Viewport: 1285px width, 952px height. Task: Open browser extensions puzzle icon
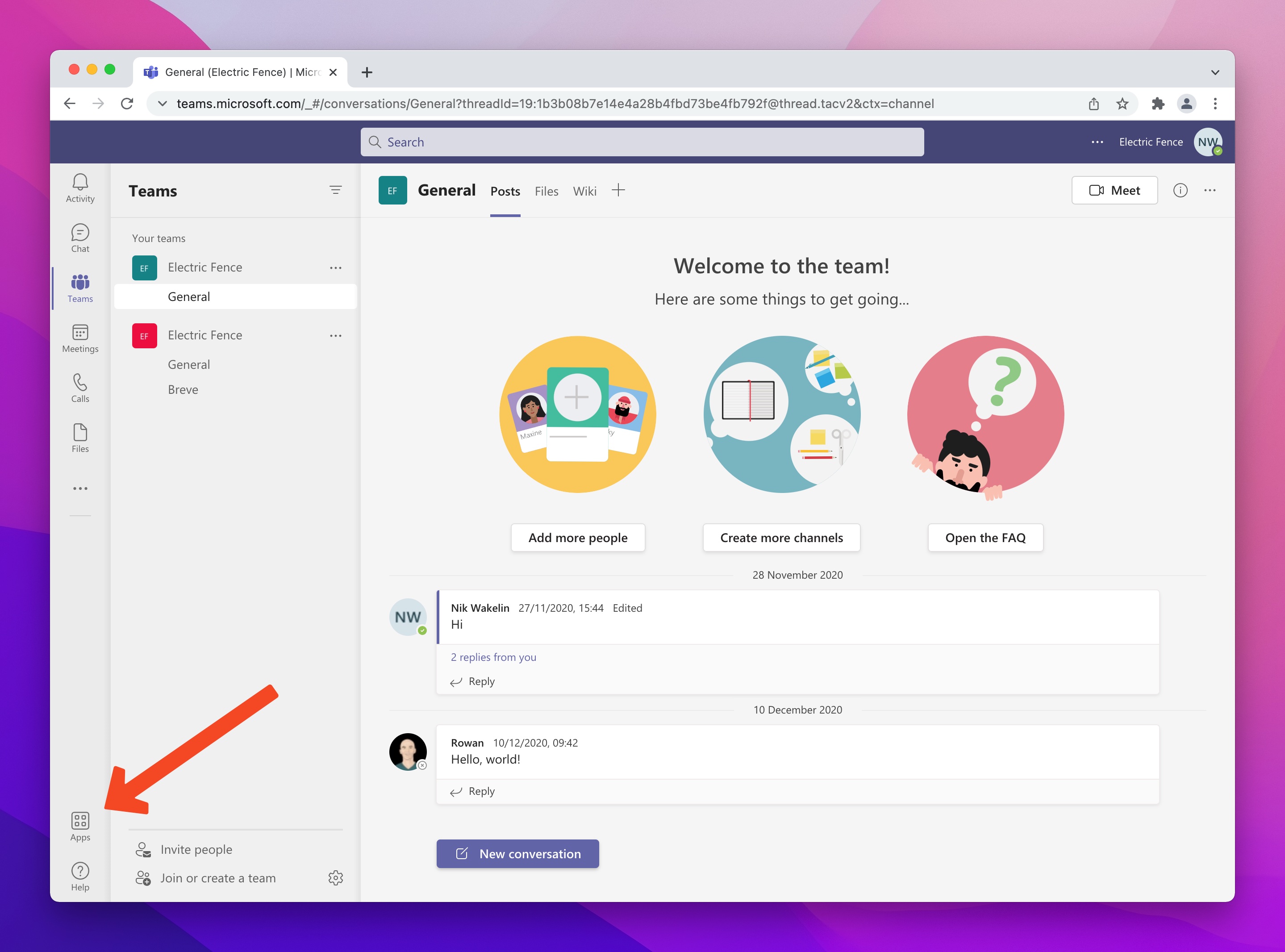[1158, 104]
